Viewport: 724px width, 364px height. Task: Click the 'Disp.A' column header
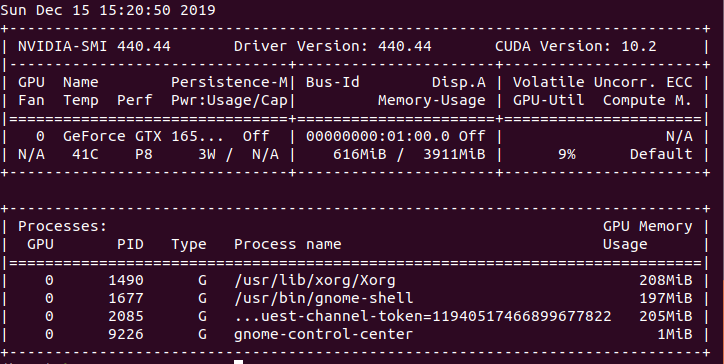point(459,82)
